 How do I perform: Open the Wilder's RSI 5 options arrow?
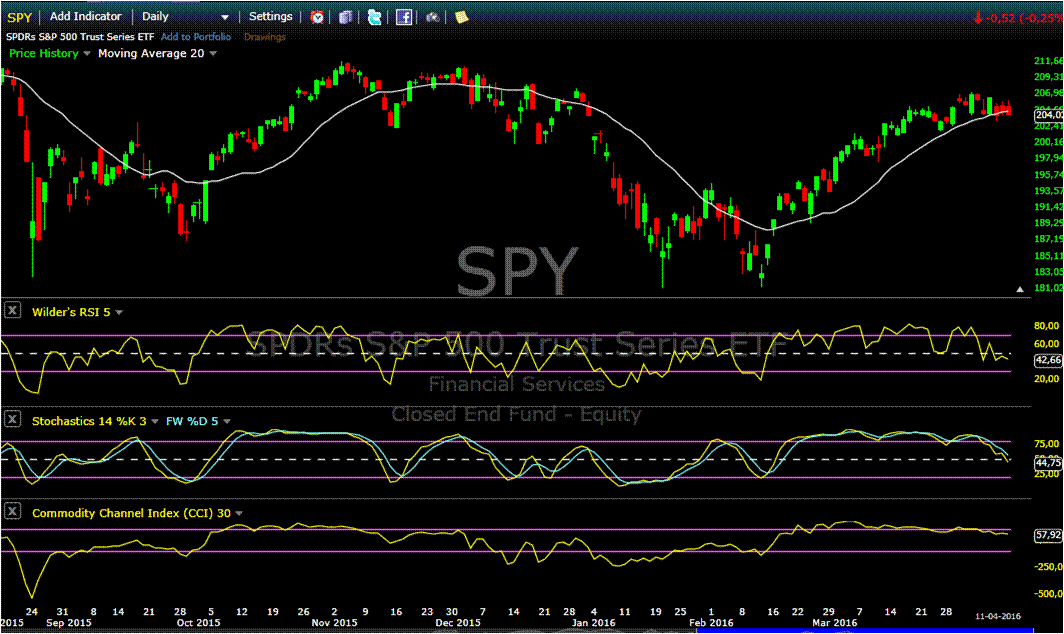pos(119,312)
